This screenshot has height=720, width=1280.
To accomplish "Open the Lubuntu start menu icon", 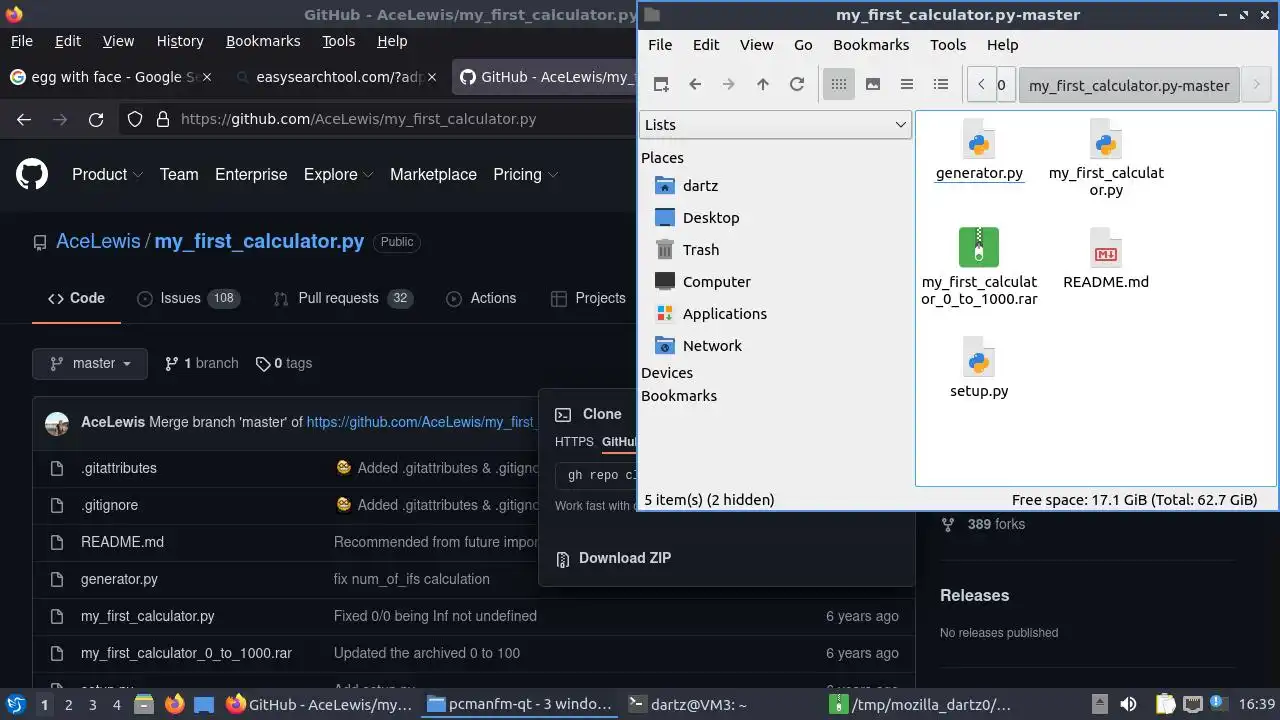I will tap(15, 704).
